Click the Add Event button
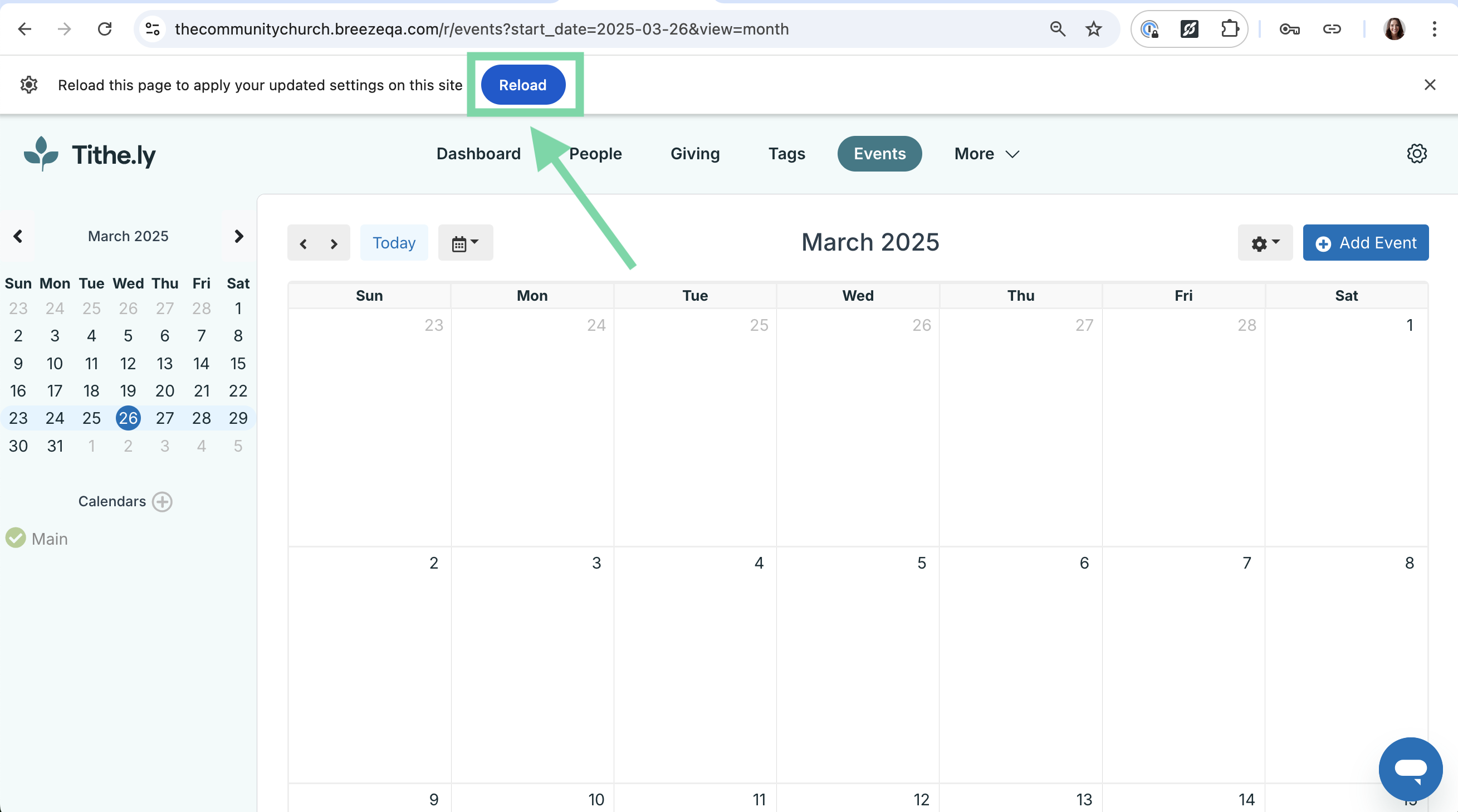 tap(1366, 243)
